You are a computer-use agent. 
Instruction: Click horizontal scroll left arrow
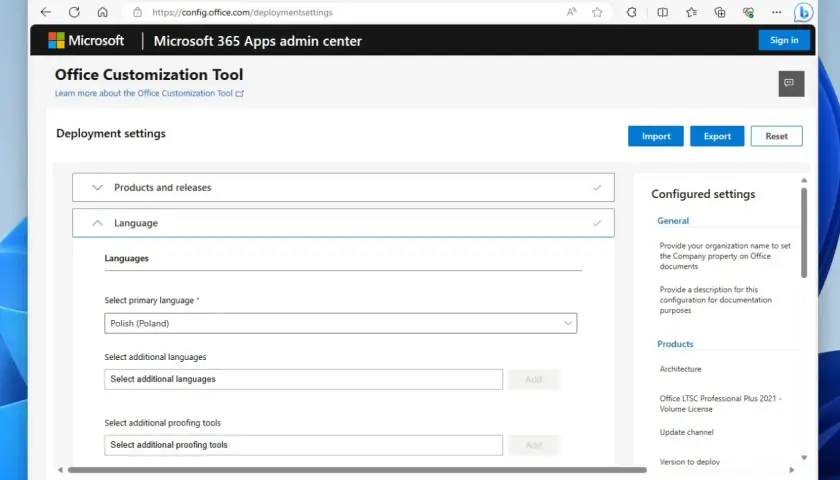click(x=60, y=470)
